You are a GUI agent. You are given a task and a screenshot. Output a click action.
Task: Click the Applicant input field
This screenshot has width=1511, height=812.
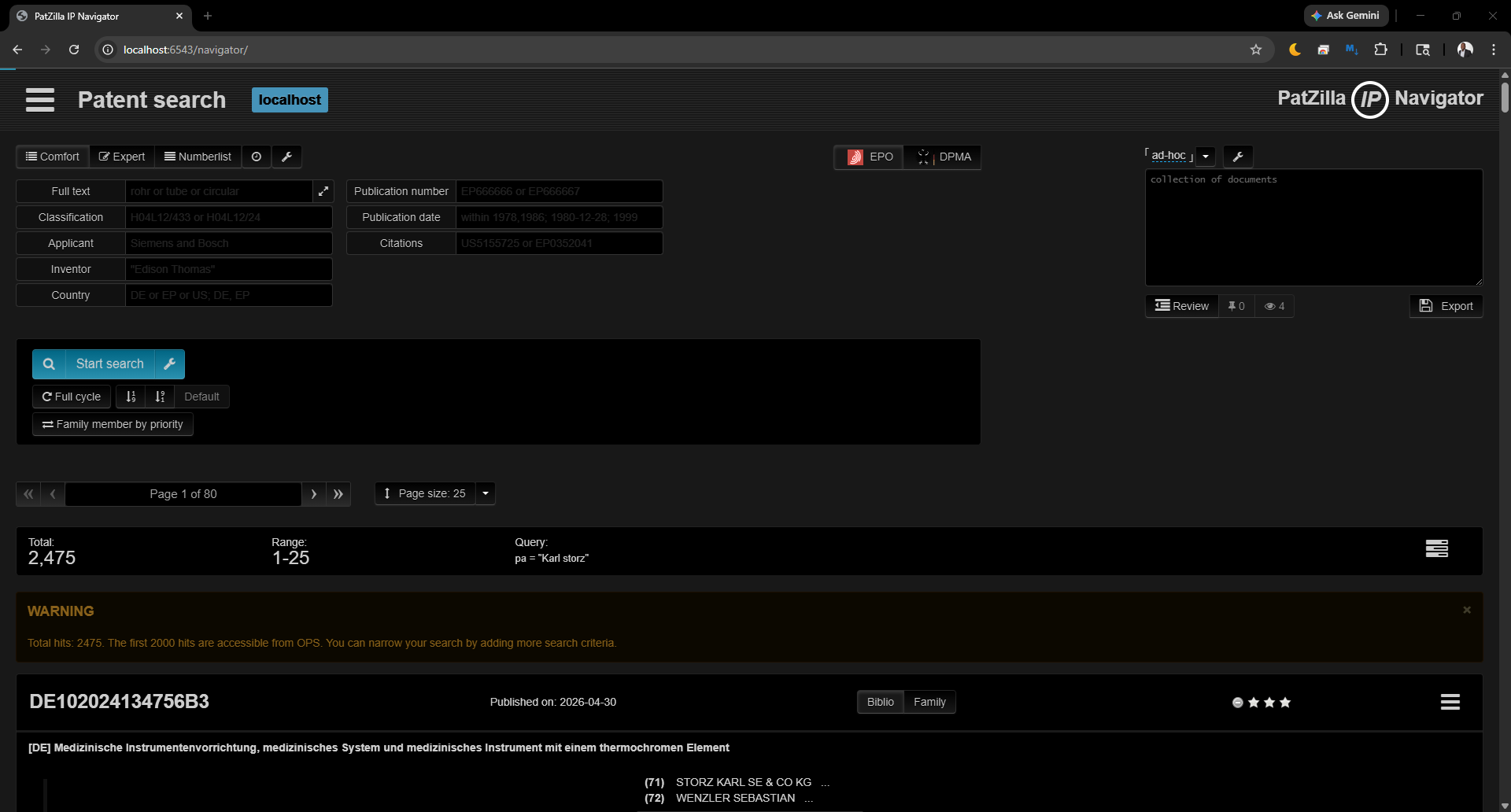click(228, 243)
